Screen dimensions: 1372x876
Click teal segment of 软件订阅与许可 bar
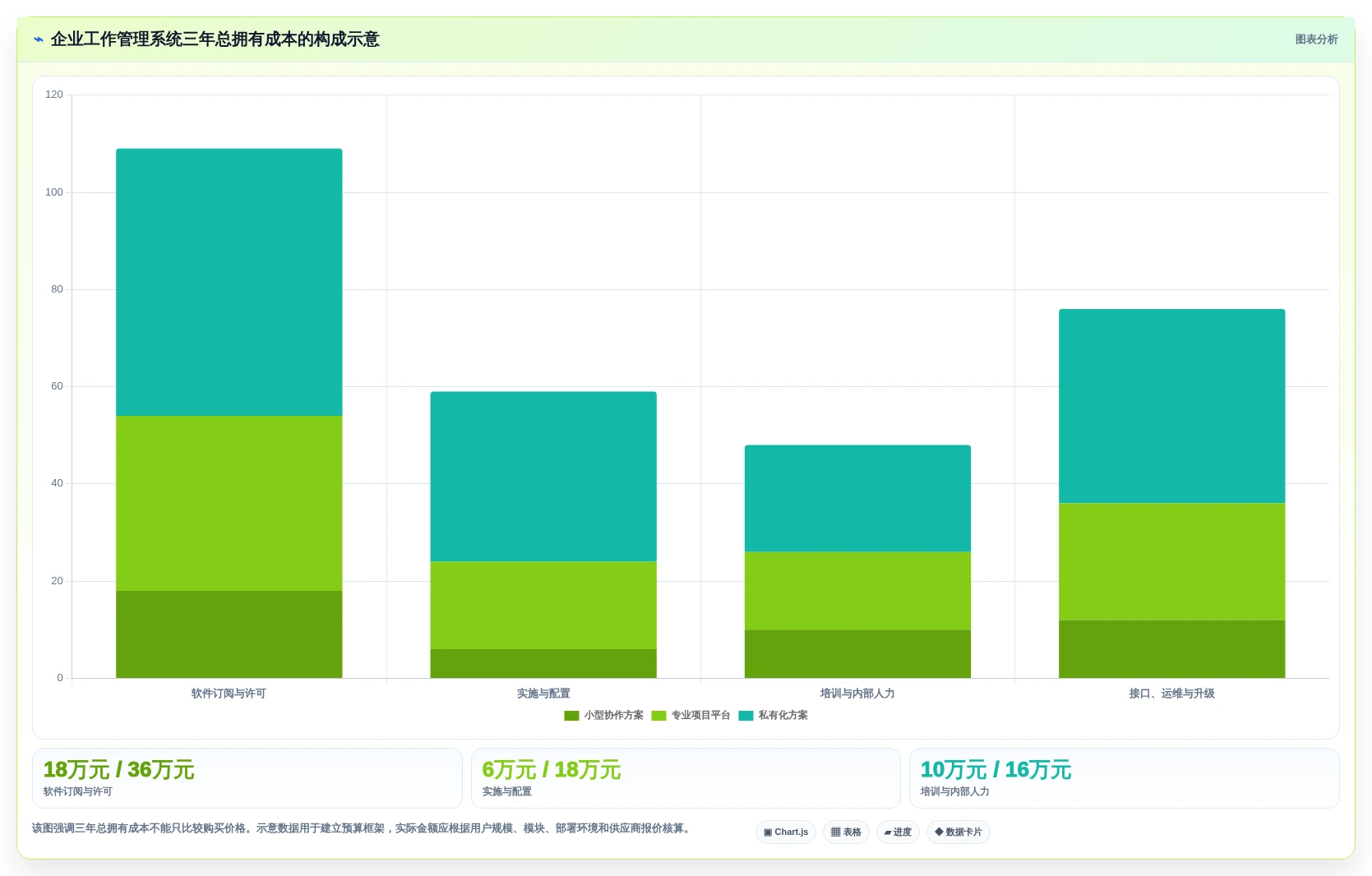coord(229,282)
